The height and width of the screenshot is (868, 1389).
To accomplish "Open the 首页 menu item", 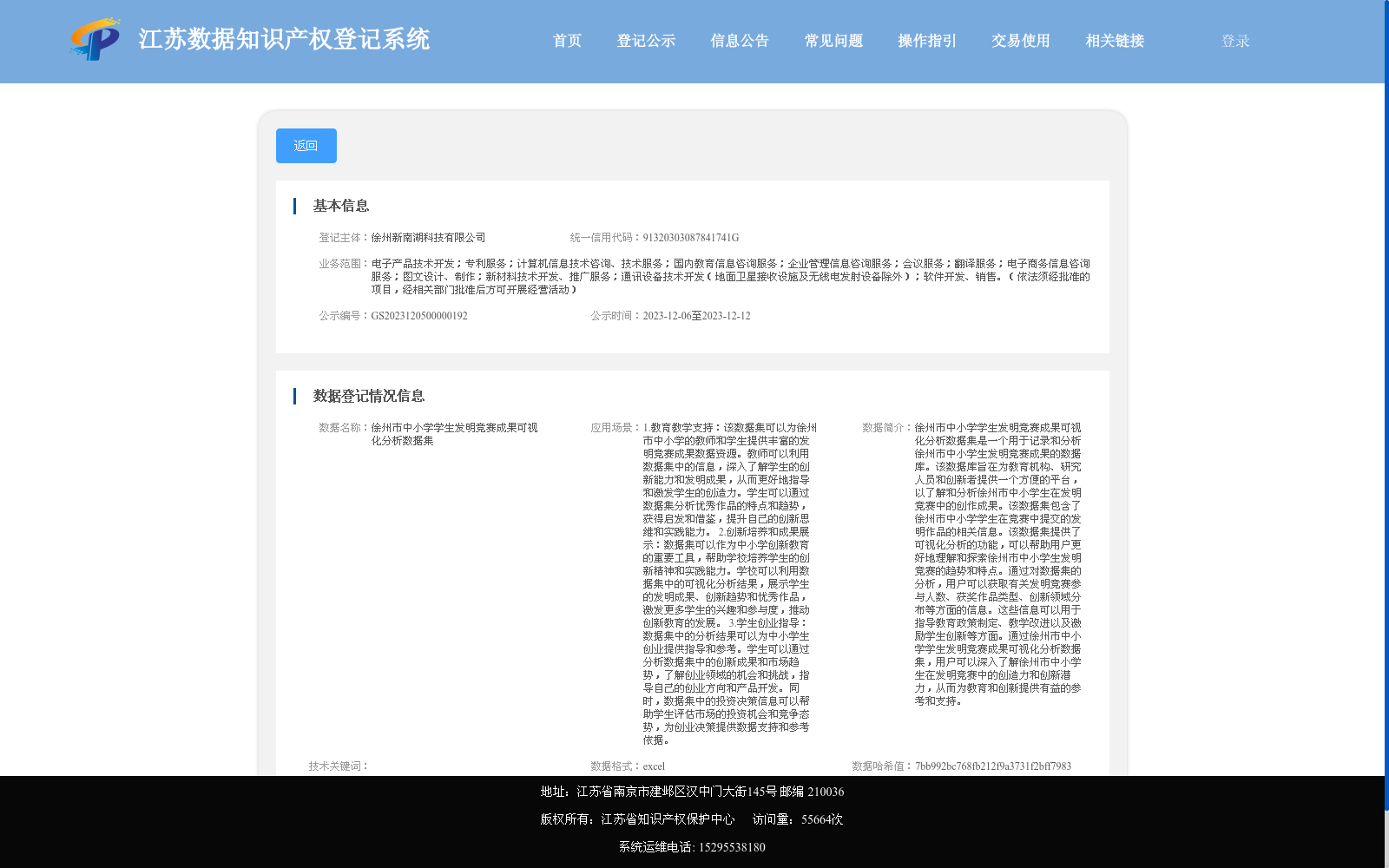I will coord(567,41).
